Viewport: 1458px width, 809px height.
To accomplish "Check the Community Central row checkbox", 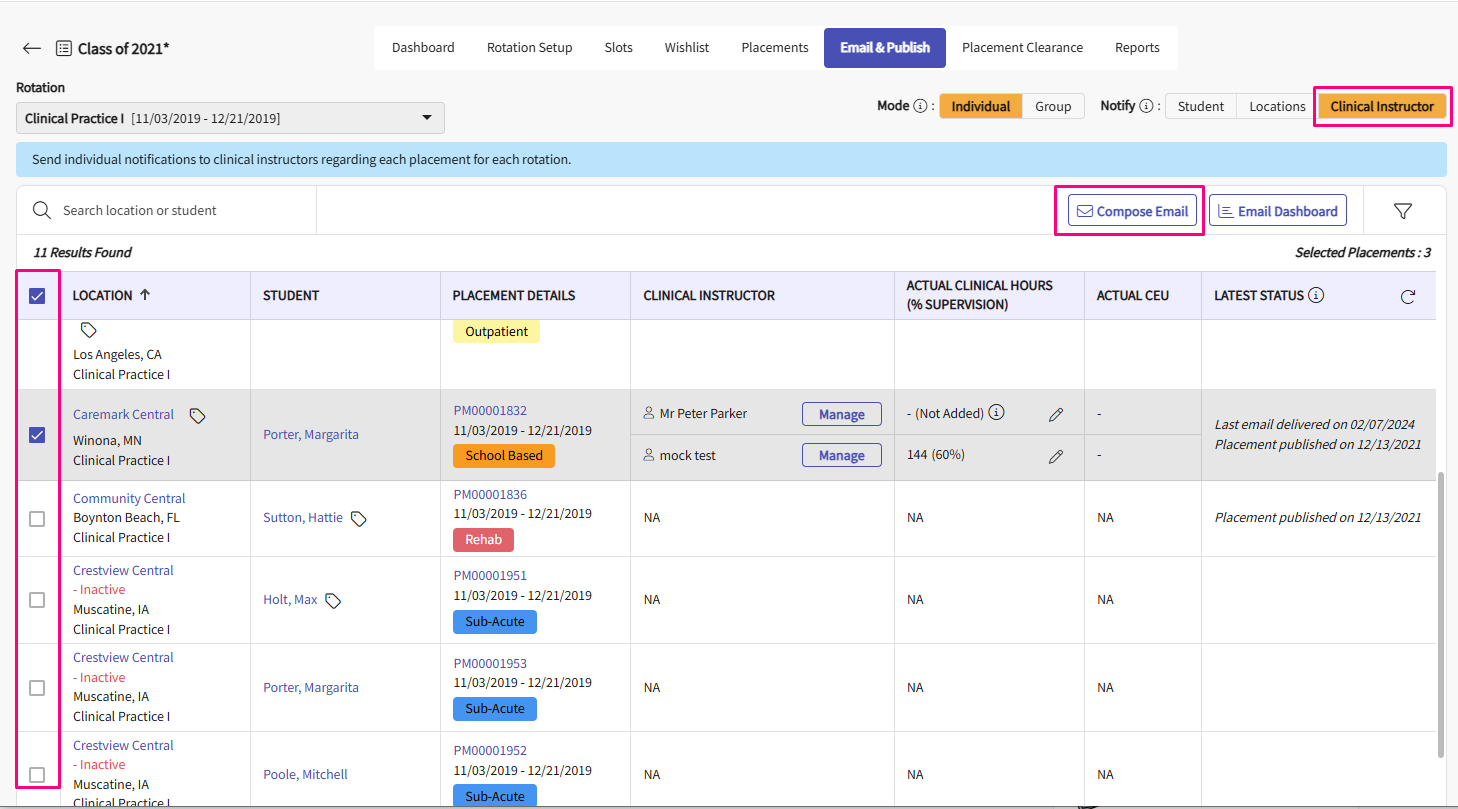I will [x=37, y=518].
